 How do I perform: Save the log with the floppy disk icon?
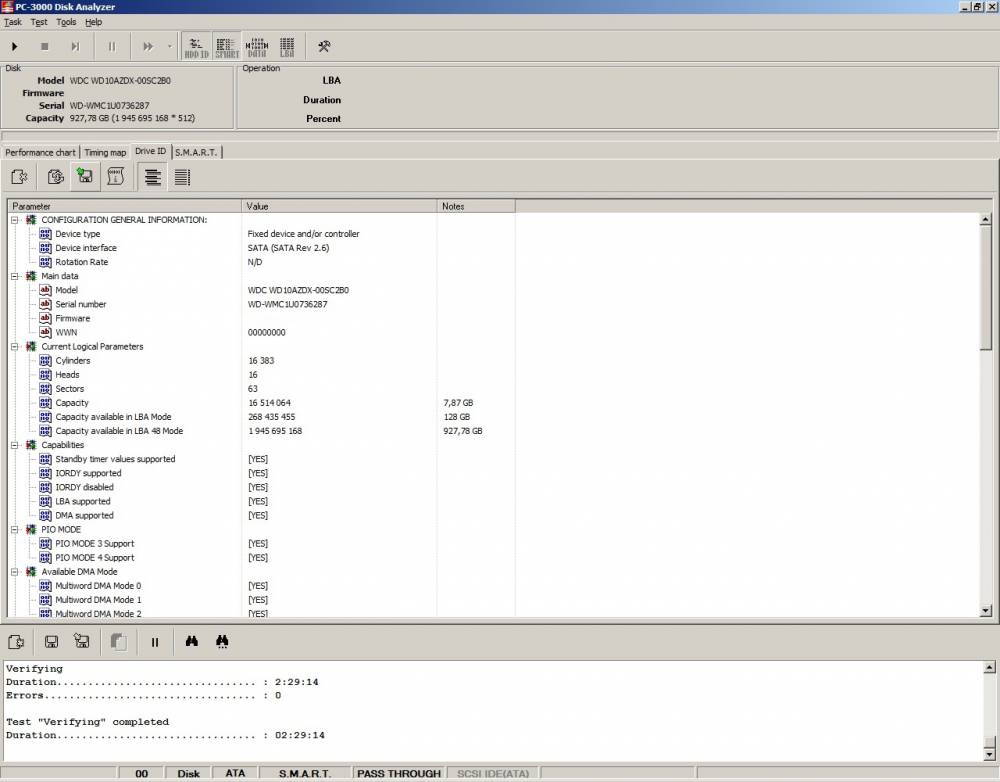click(51, 642)
